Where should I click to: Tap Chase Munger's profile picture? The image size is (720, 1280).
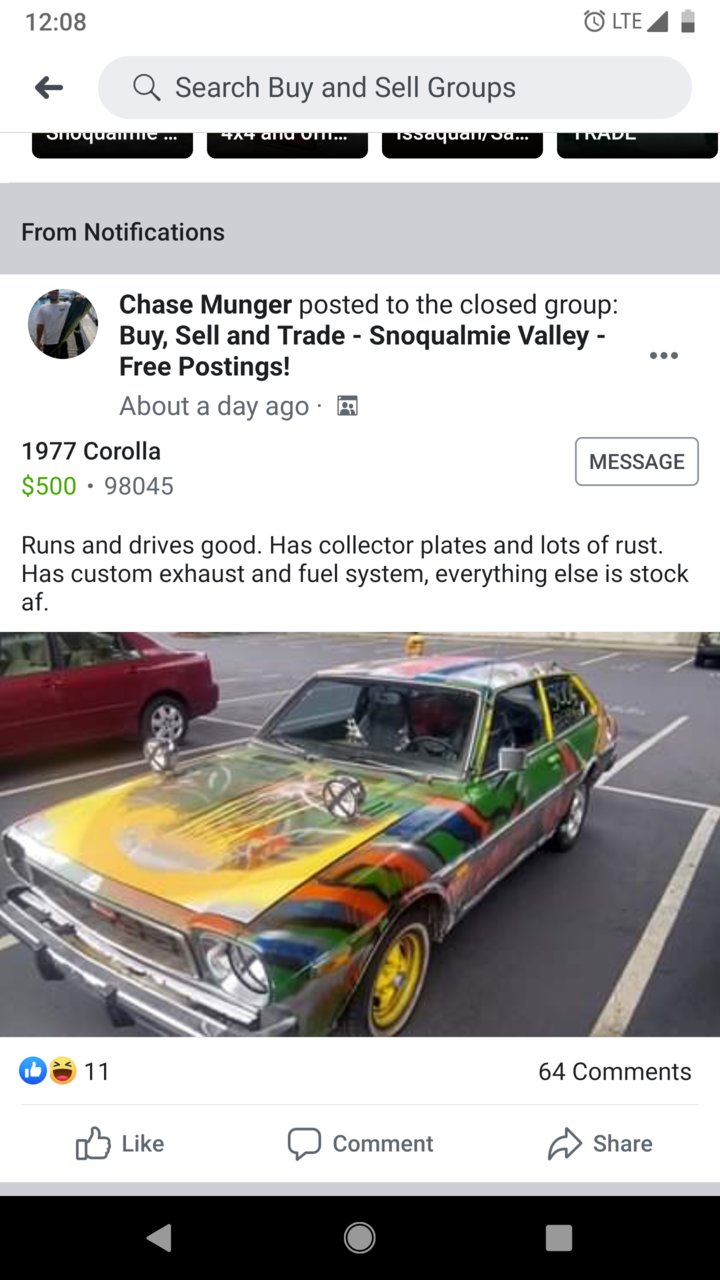pyautogui.click(x=63, y=324)
